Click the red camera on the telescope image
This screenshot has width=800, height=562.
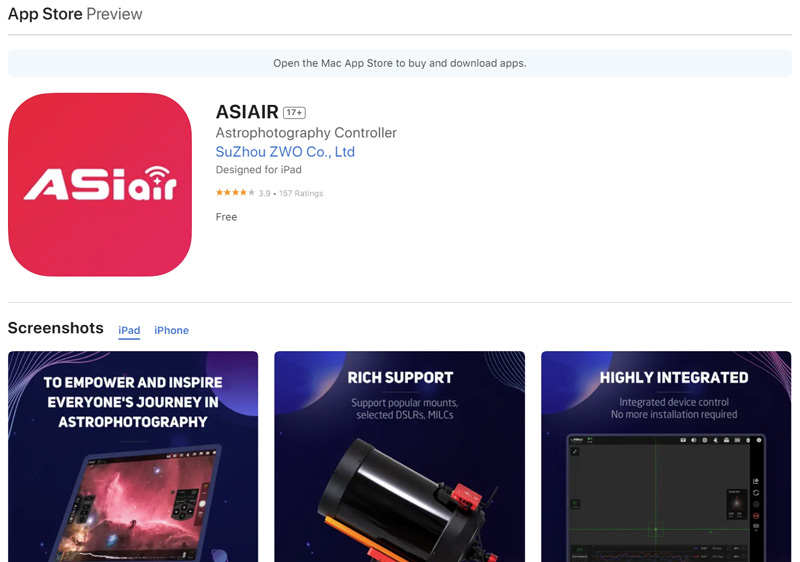(467, 496)
